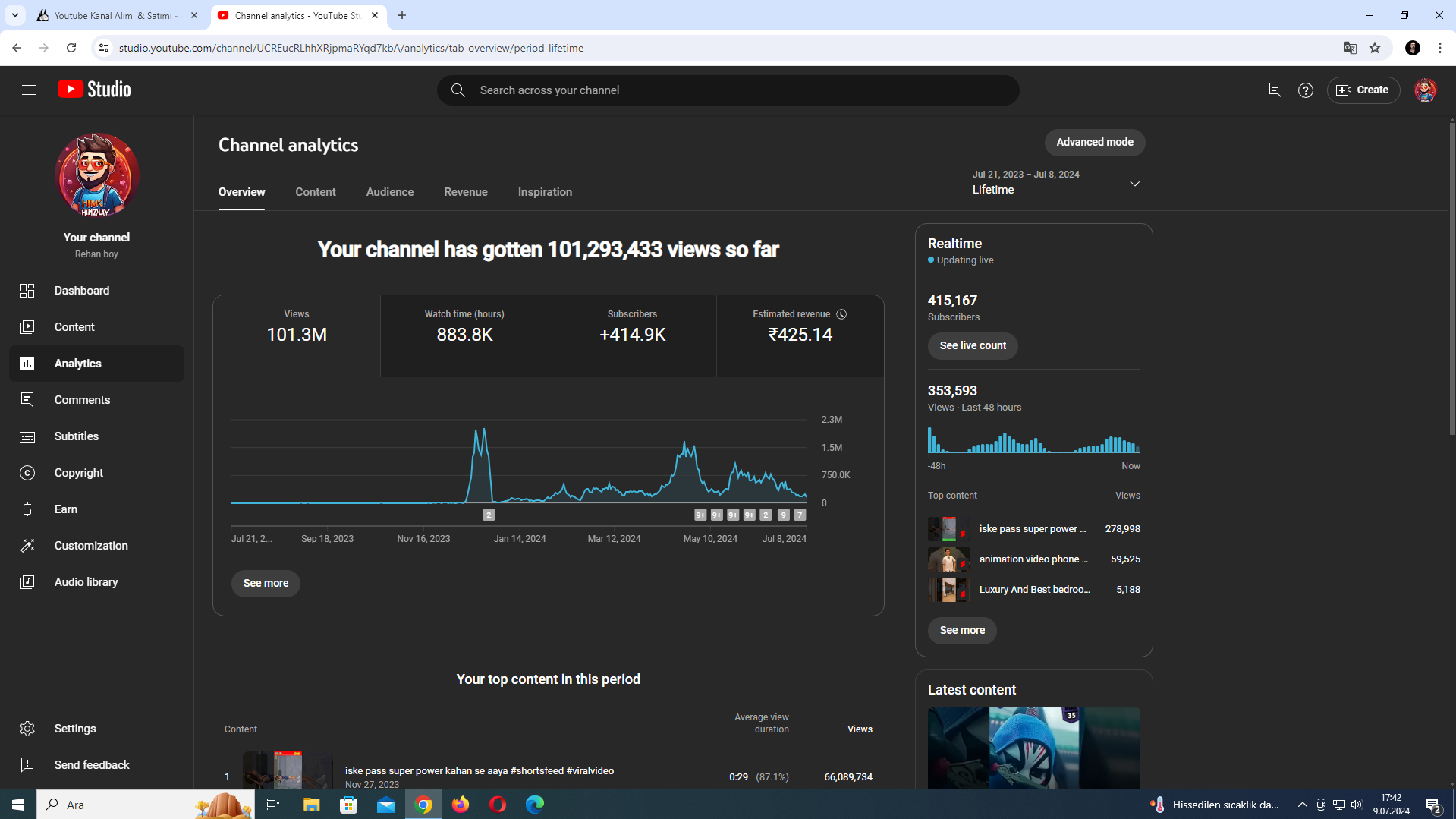
Task: Click the chart marker labeled 2 near January
Action: (x=489, y=515)
